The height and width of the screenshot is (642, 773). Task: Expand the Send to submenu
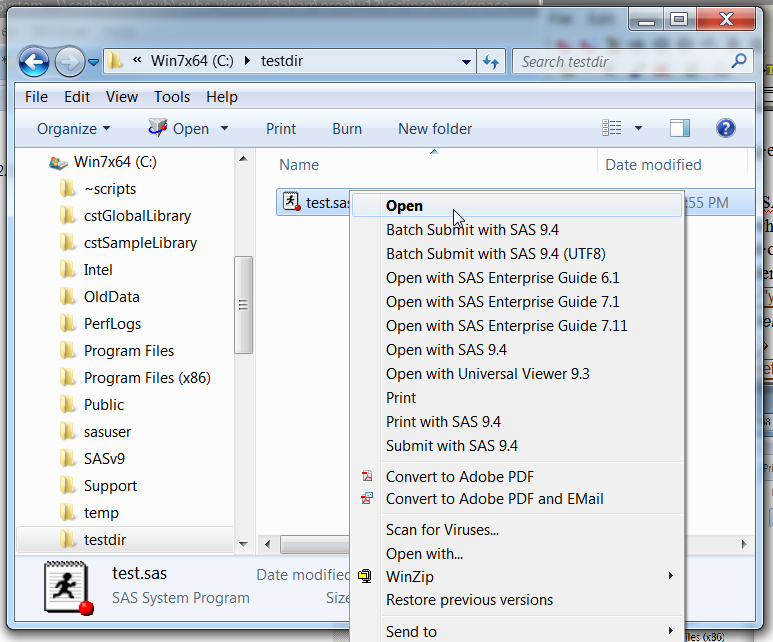411,631
